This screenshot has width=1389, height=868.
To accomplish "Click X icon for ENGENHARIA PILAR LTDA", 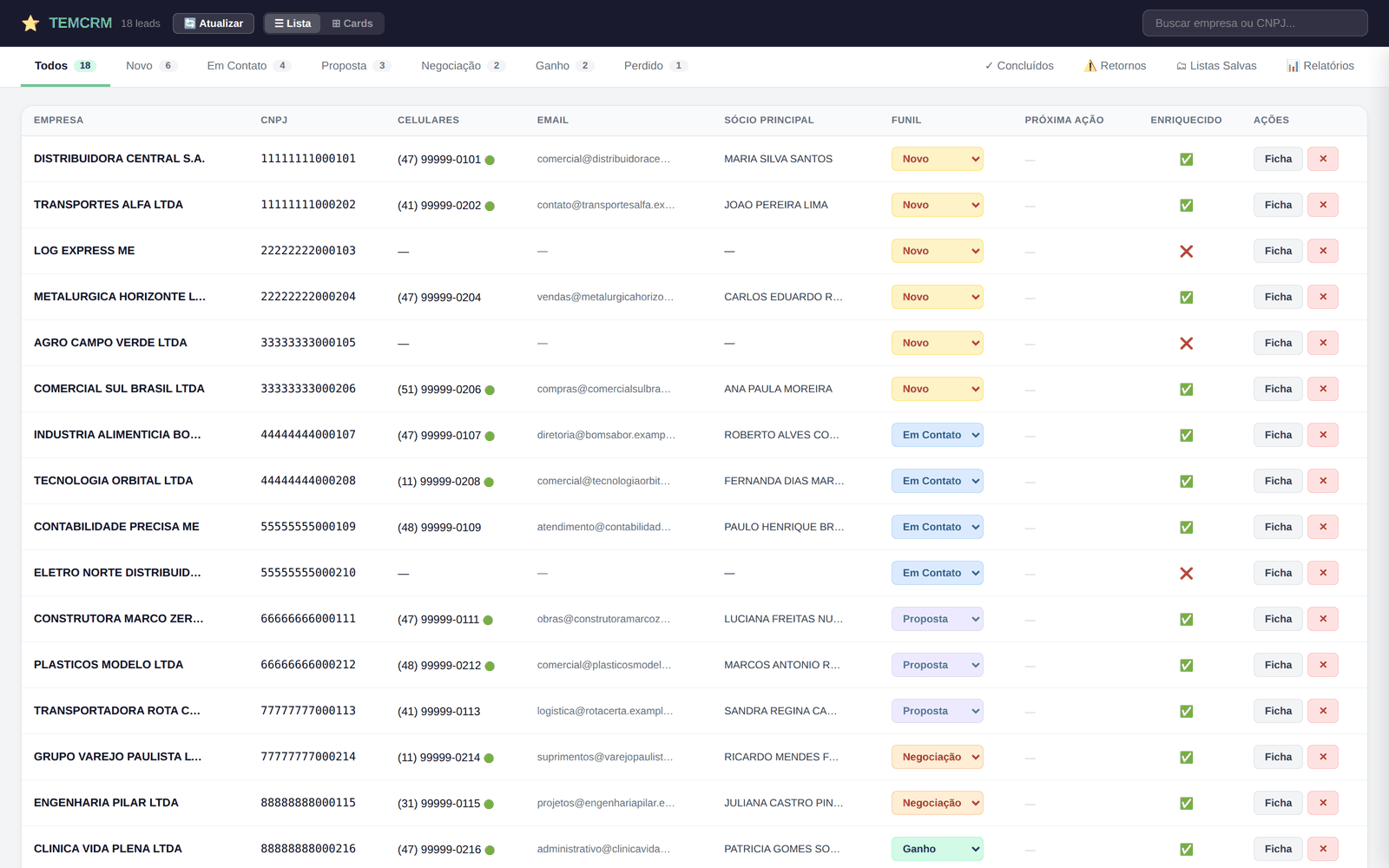I will pyautogui.click(x=1323, y=803).
